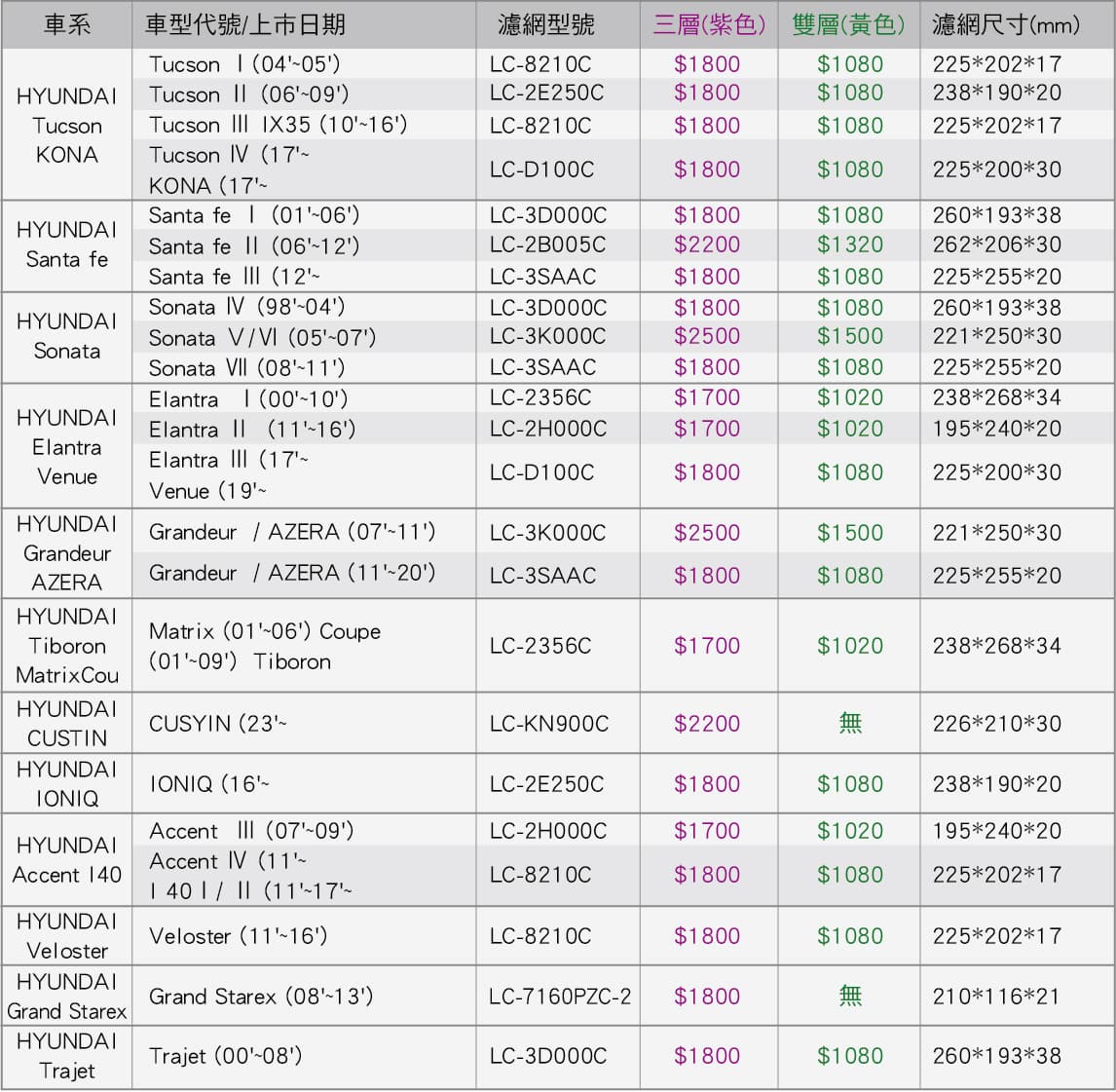Viewport: 1116px width, 1092px height.
Task: Select the HYUNDAI Trajet series cell
Action: [67, 1056]
